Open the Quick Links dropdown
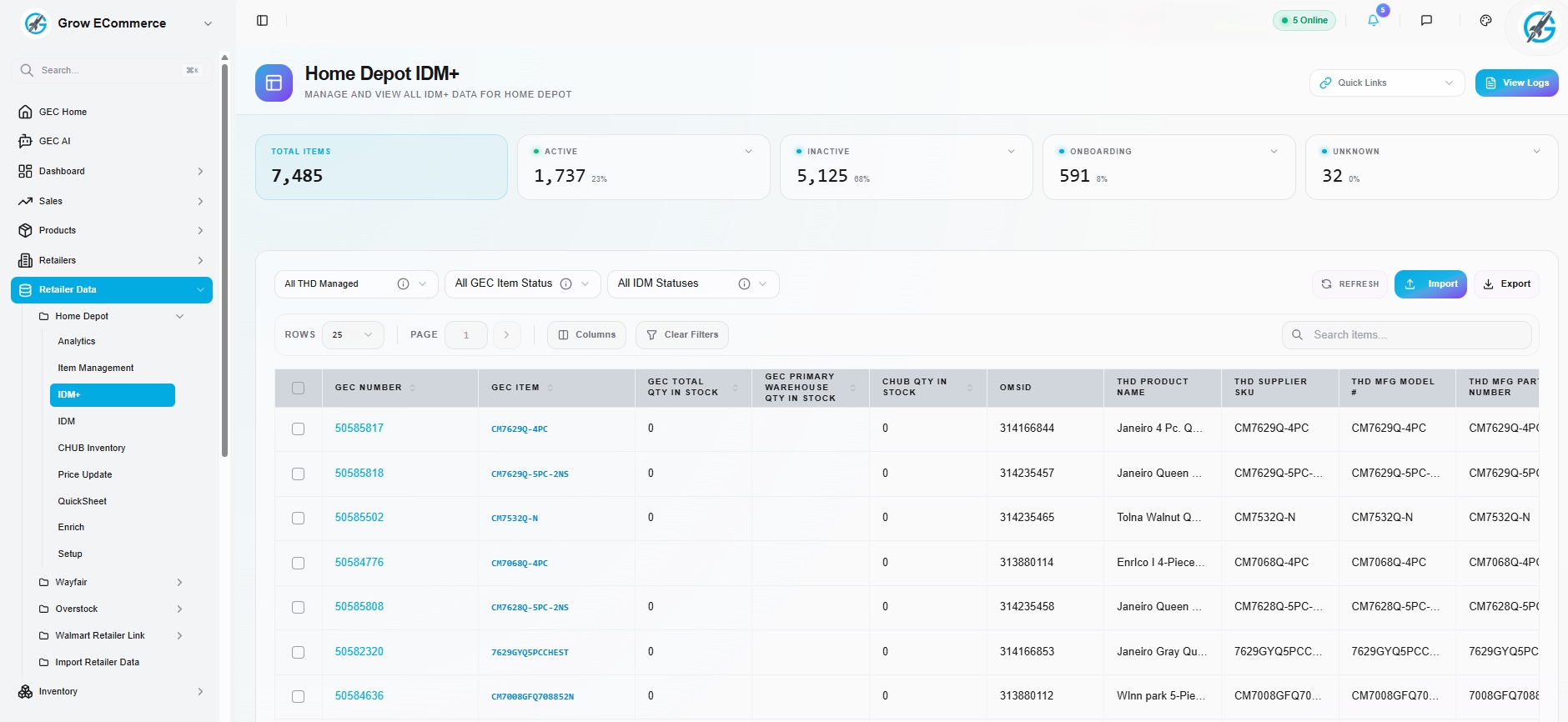 pyautogui.click(x=1387, y=83)
